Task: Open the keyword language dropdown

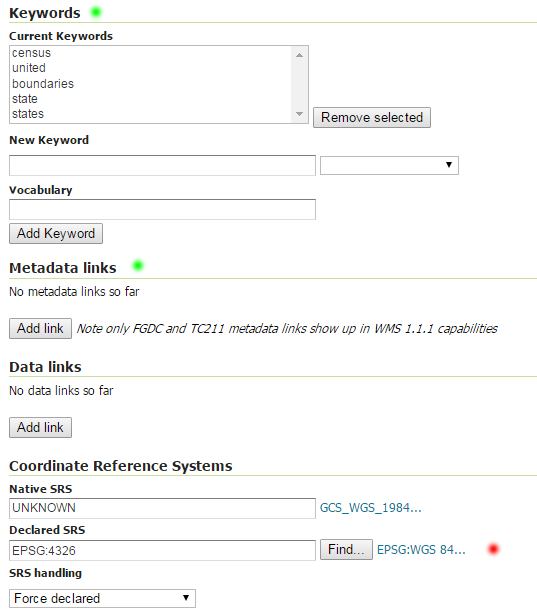Action: [x=389, y=165]
